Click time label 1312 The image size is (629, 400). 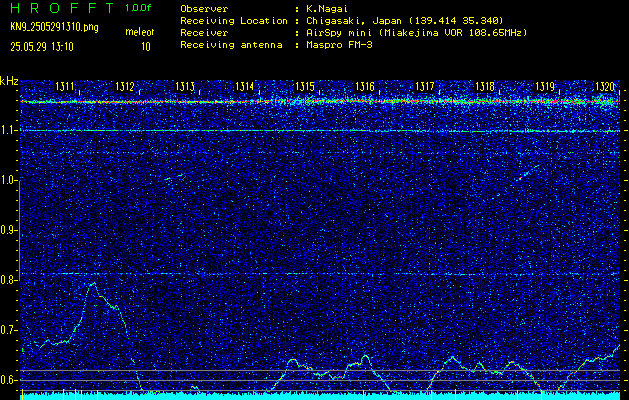click(x=124, y=86)
